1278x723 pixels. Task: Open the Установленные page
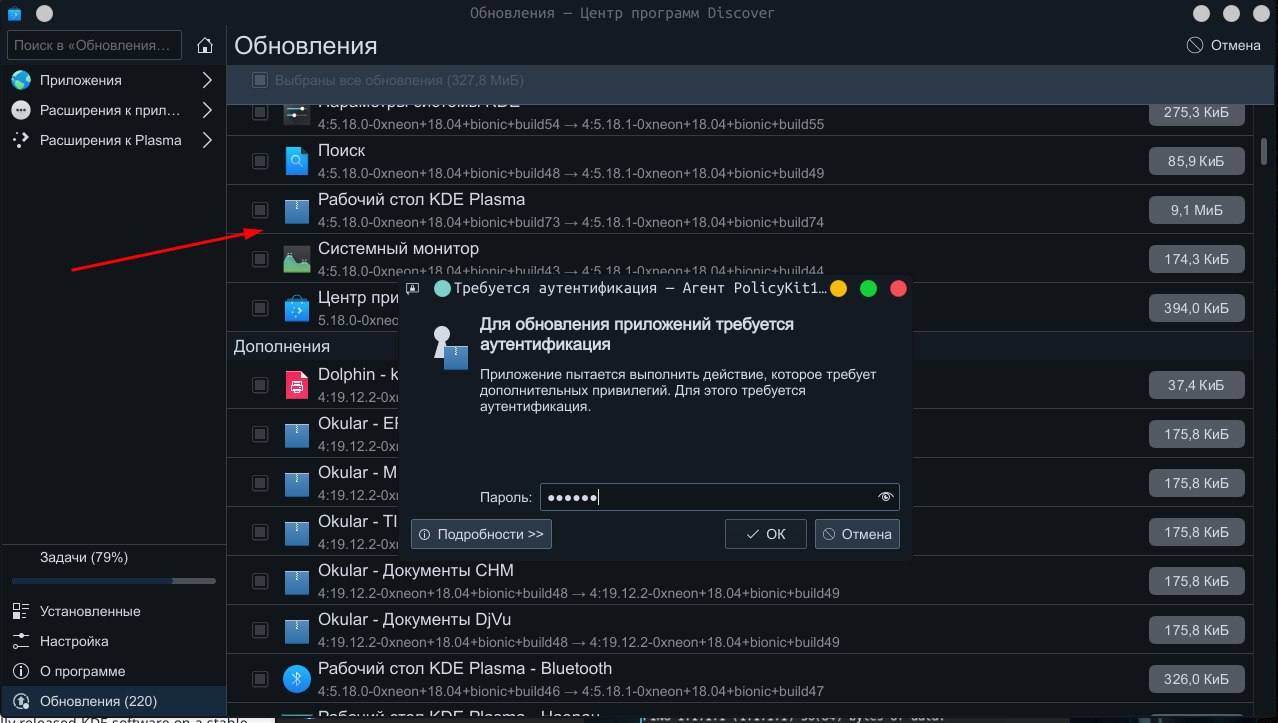[x=112, y=611]
